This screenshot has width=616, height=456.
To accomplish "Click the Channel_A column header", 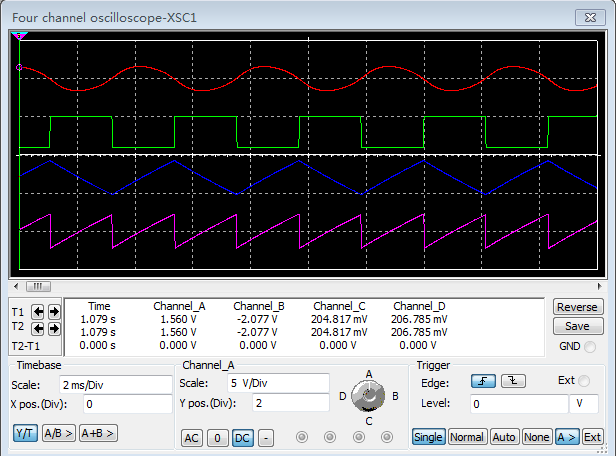I will [179, 306].
